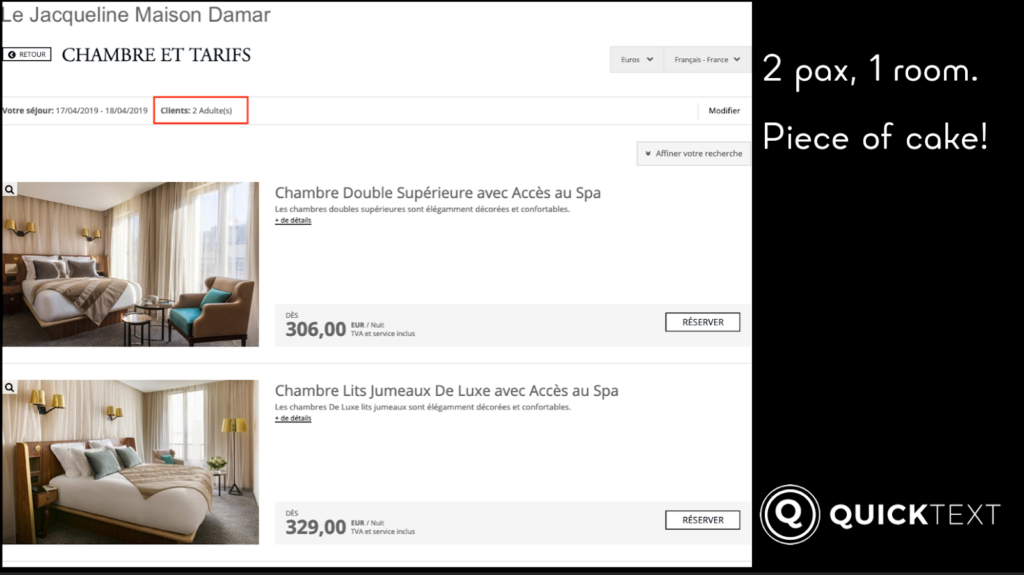Viewport: 1024px width, 575px height.
Task: Reserve the 329,00 EUR room
Action: 703,520
